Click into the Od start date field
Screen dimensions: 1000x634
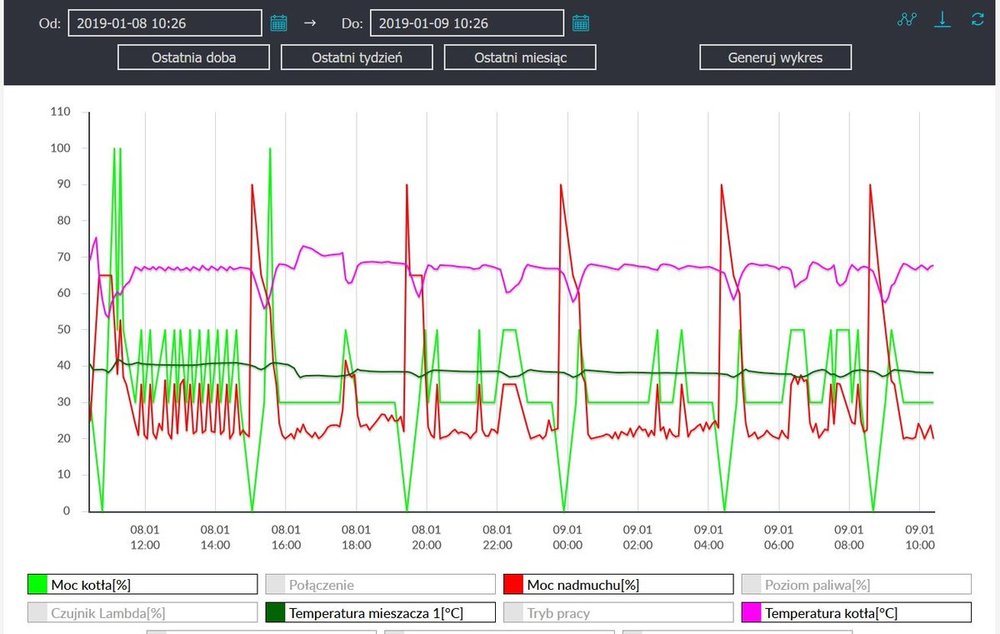(x=165, y=22)
